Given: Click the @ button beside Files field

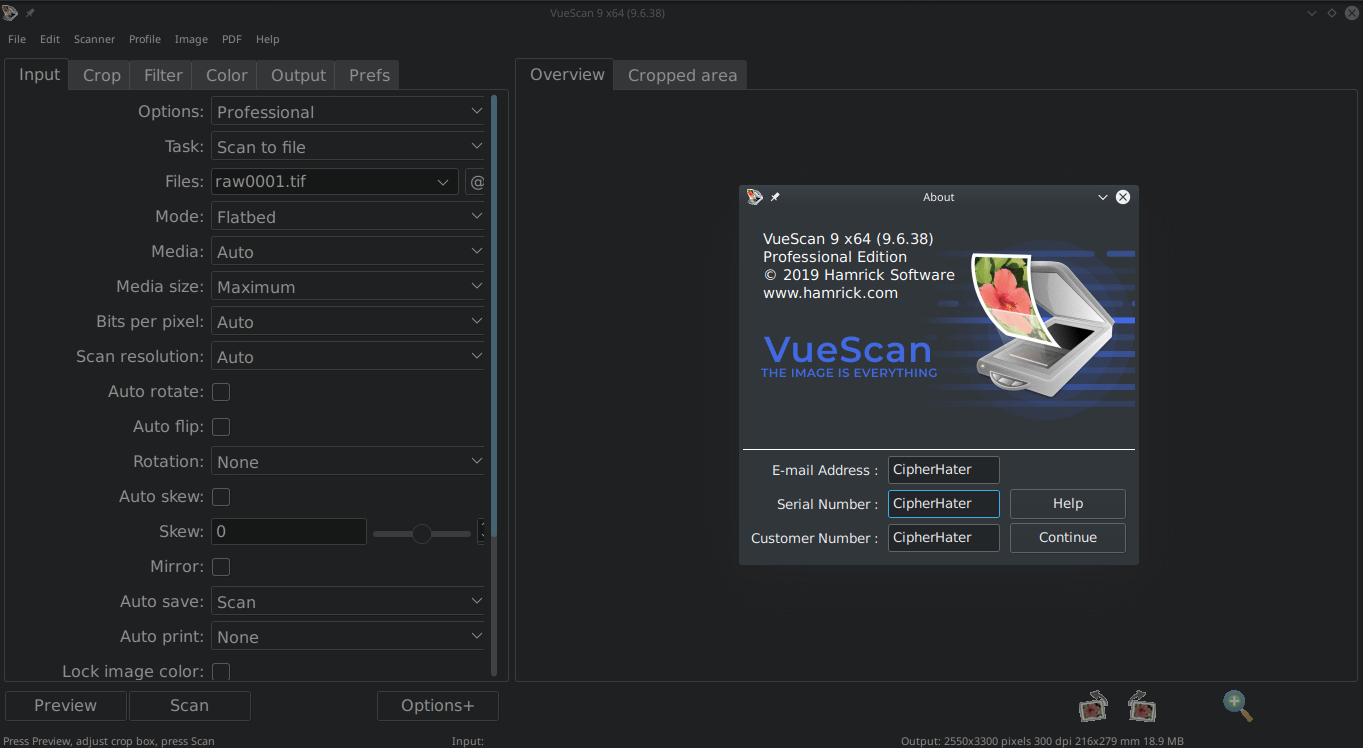Looking at the screenshot, I should 476,182.
